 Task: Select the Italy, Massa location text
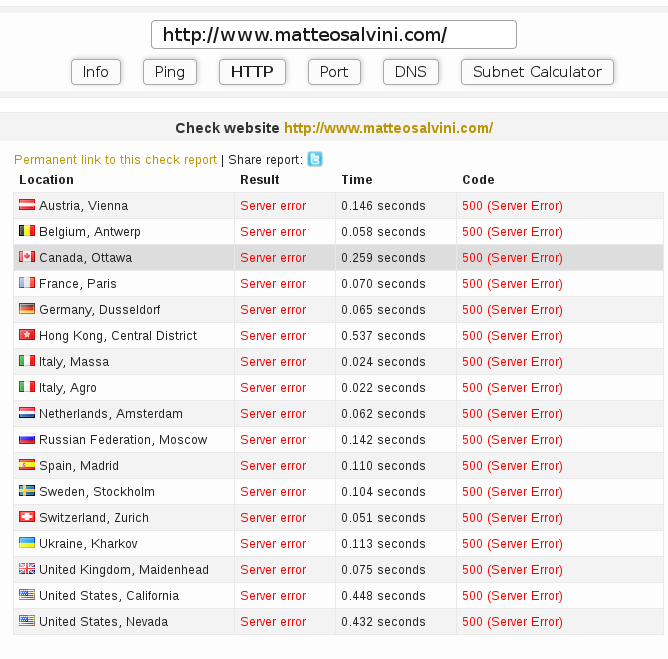[x=74, y=362]
